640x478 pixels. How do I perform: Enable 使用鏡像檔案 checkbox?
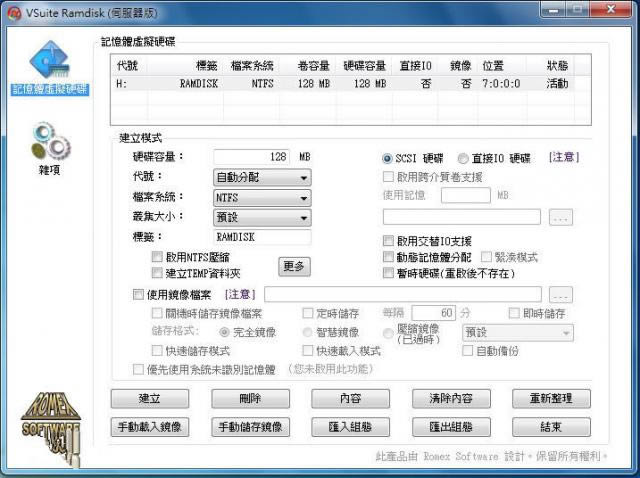[138, 294]
